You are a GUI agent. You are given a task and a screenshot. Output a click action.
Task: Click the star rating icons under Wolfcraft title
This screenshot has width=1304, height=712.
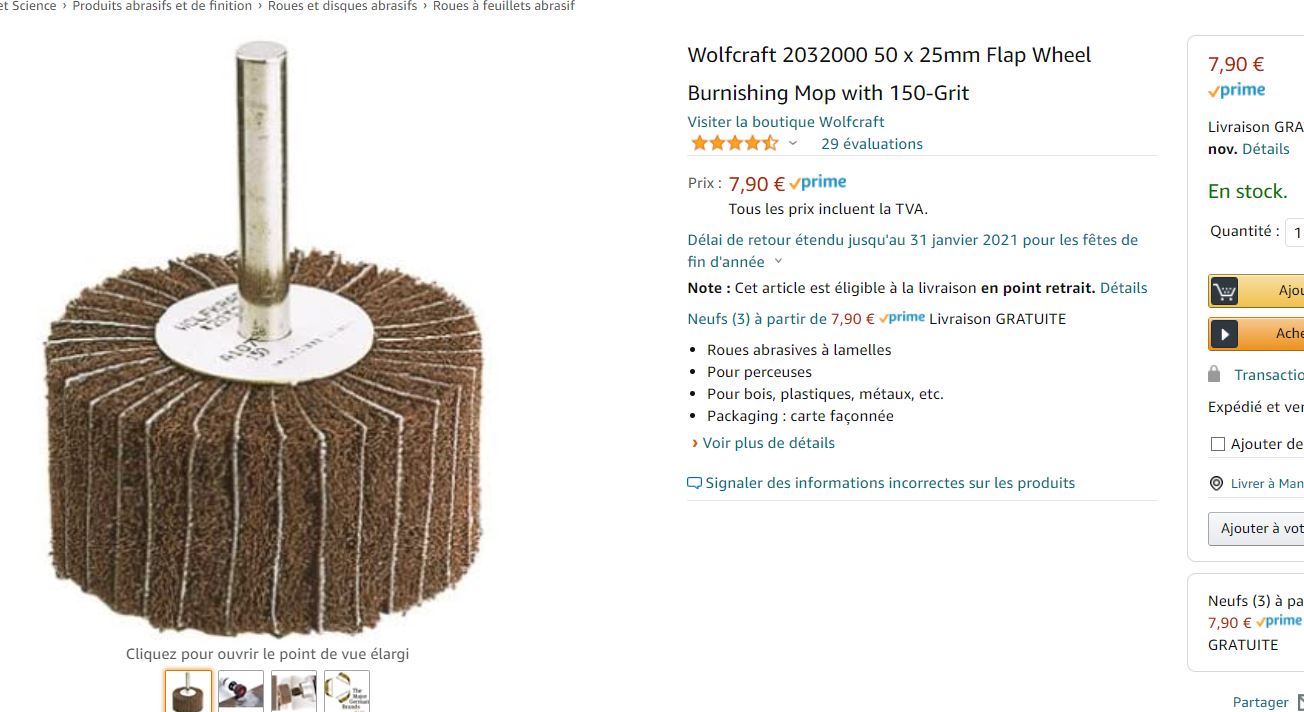(734, 143)
